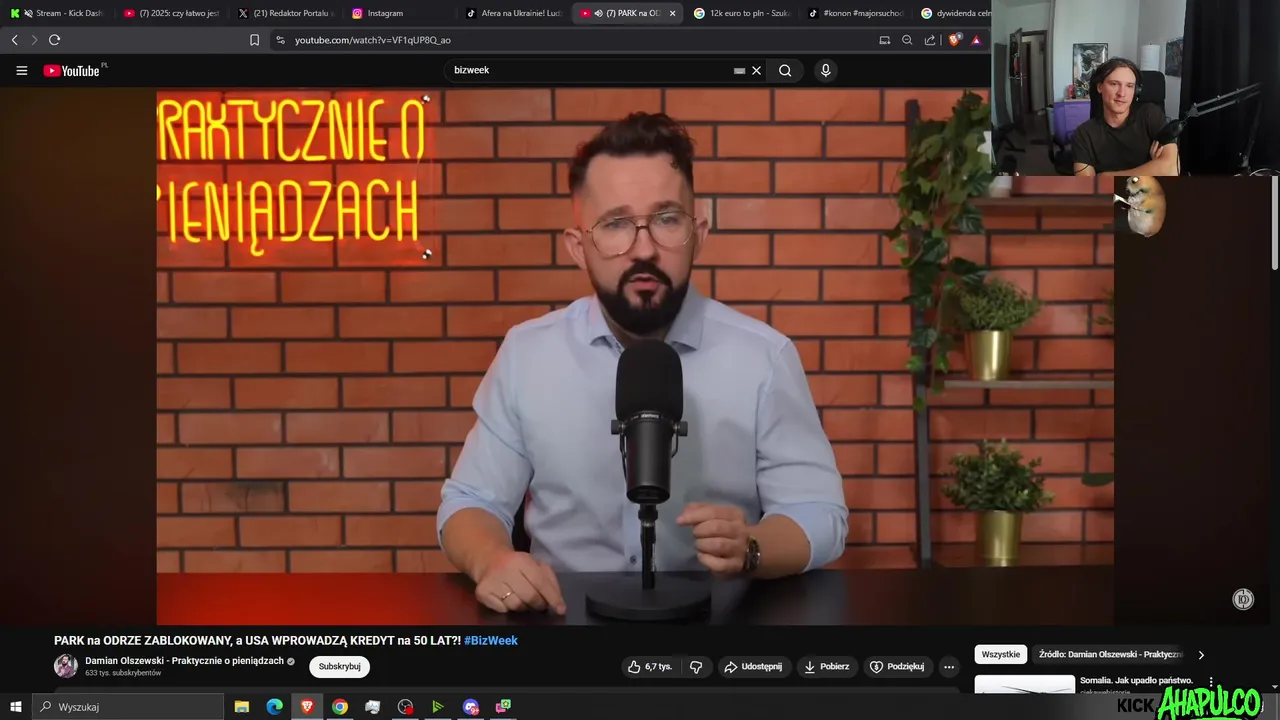Viewport: 1280px width, 720px height.
Task: Open Discord icon in taskbar
Action: pyautogui.click(x=471, y=707)
